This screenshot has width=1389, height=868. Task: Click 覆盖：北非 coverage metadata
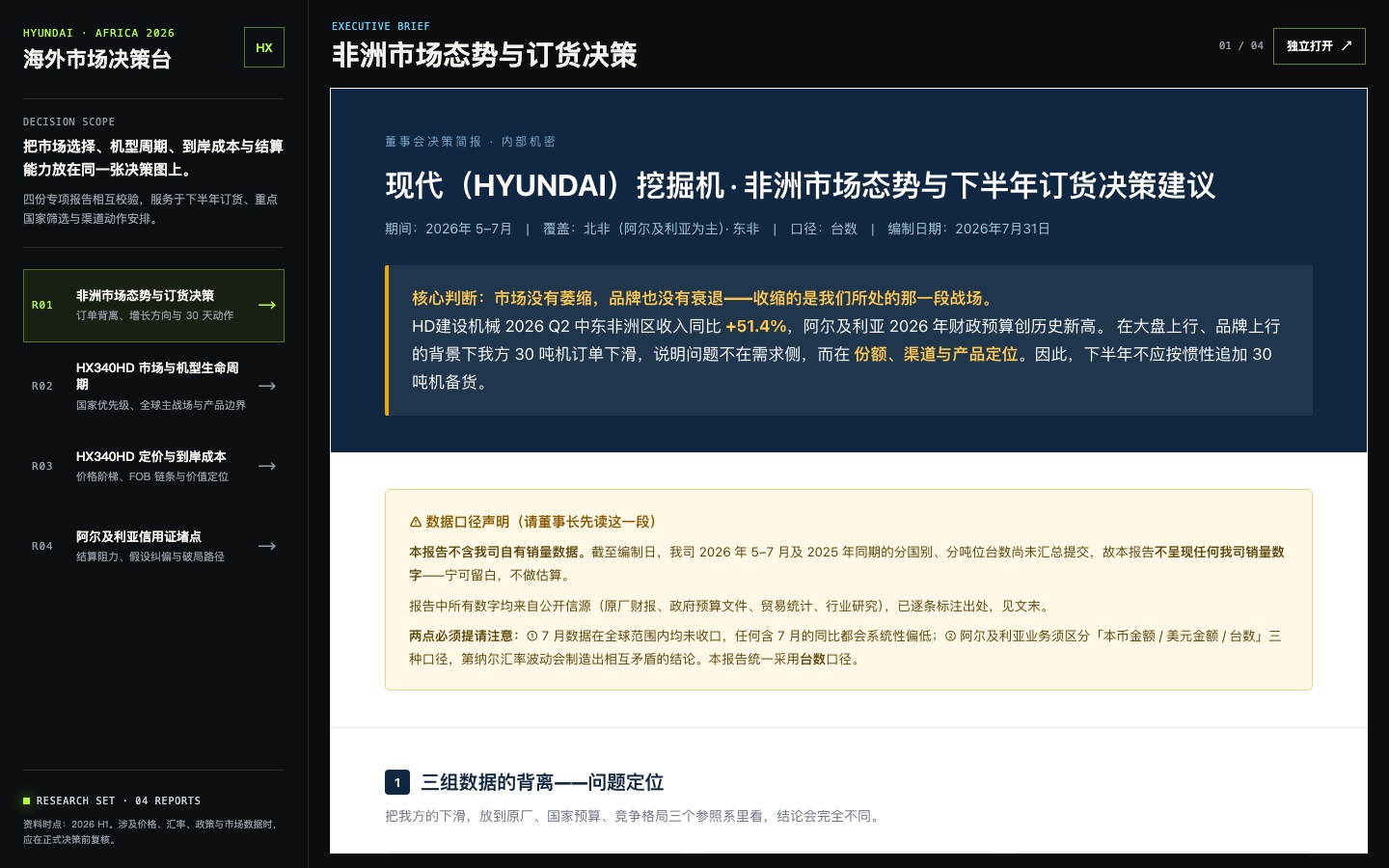[651, 229]
